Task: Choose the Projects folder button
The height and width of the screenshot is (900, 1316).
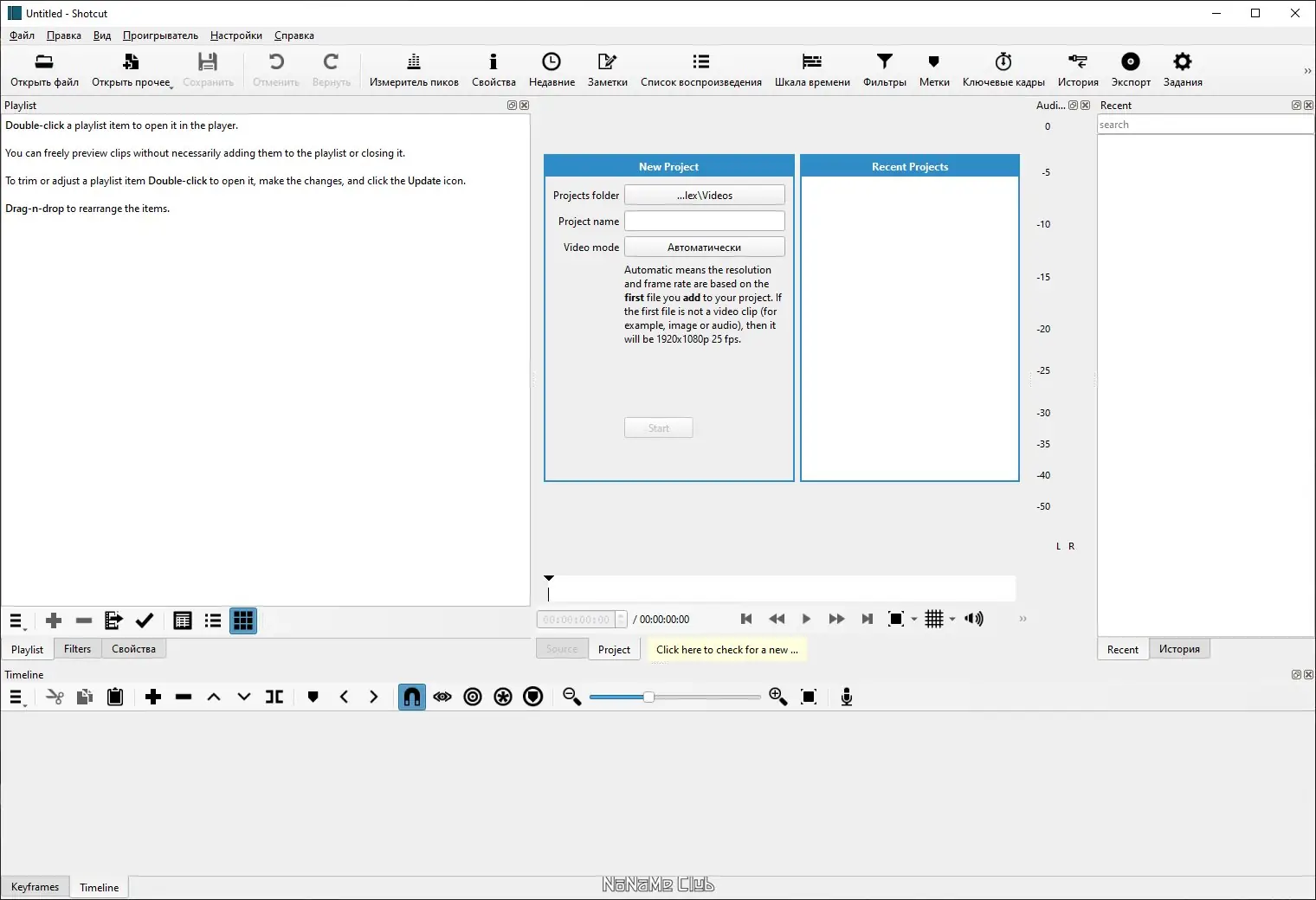Action: coord(705,195)
